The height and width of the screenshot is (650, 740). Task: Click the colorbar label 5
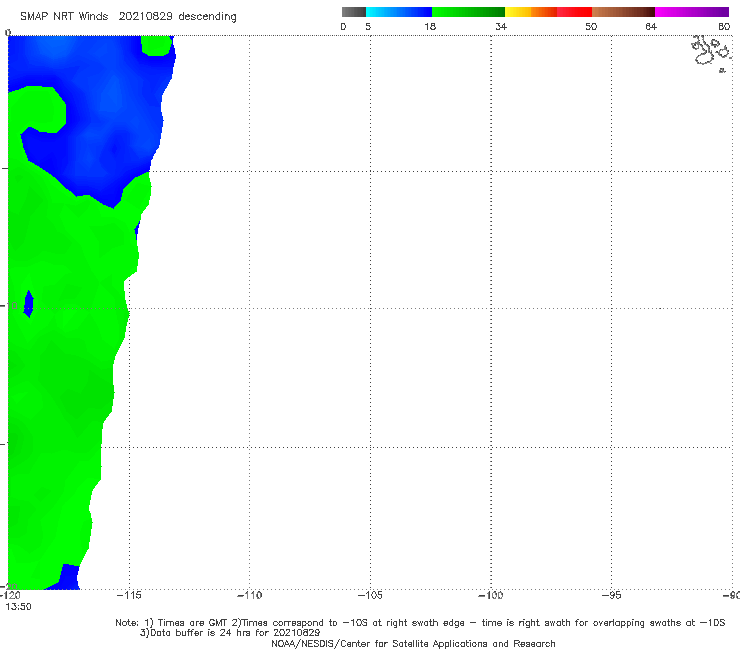point(368,26)
